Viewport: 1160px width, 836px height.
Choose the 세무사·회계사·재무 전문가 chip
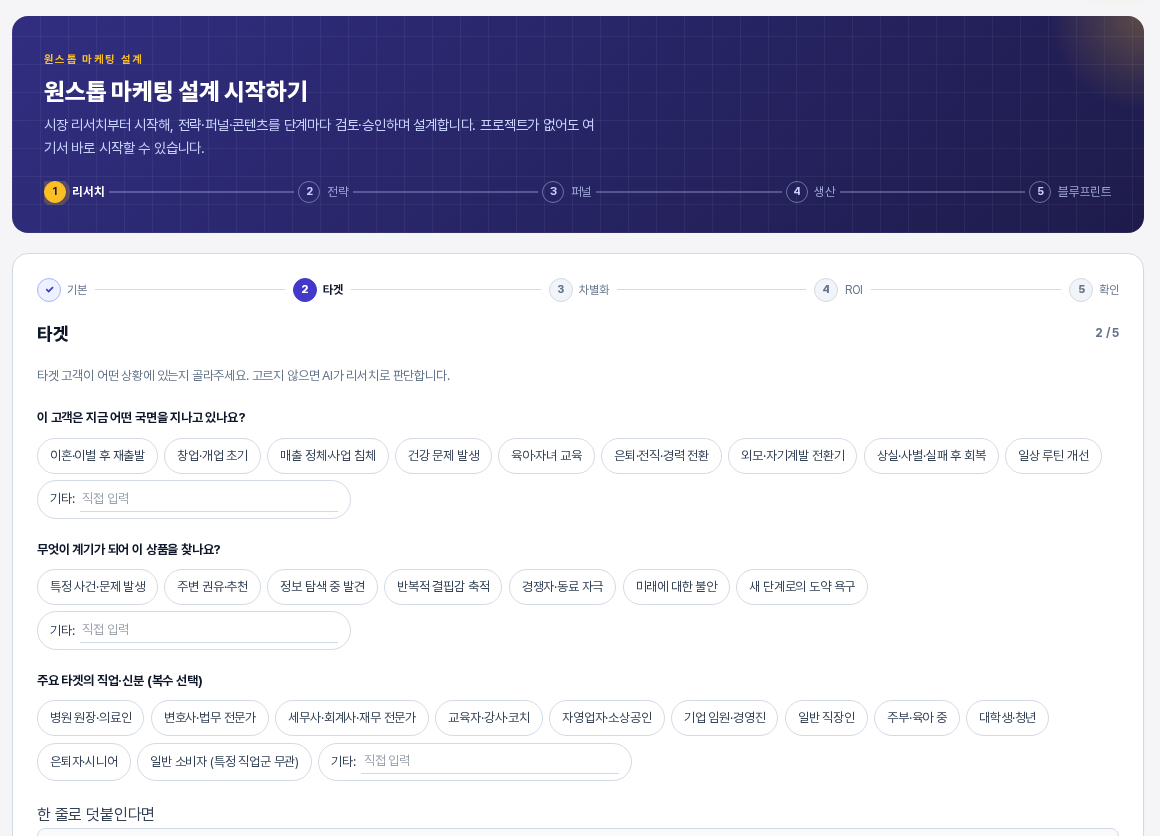tap(352, 718)
